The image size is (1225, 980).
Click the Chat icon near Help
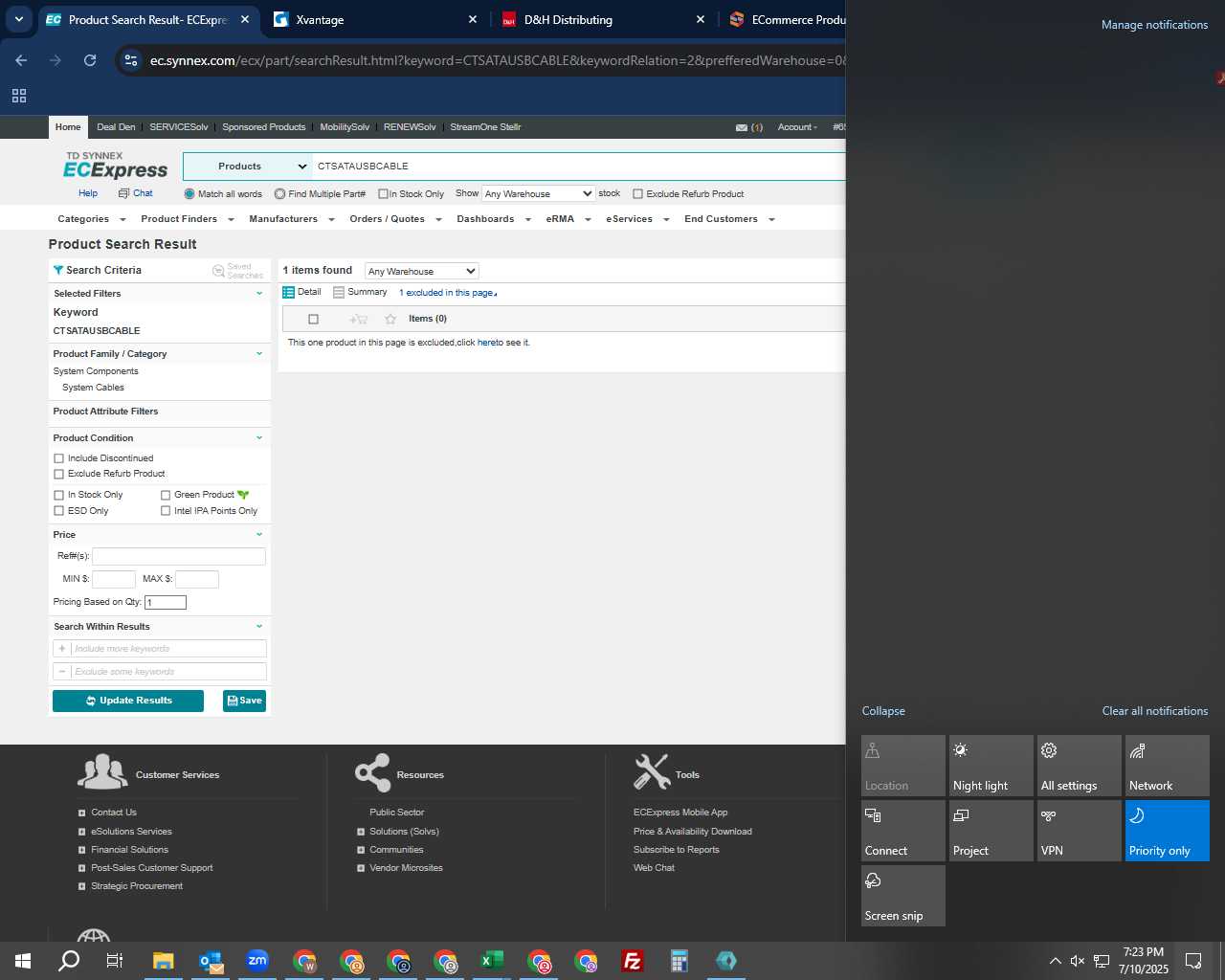click(x=123, y=193)
